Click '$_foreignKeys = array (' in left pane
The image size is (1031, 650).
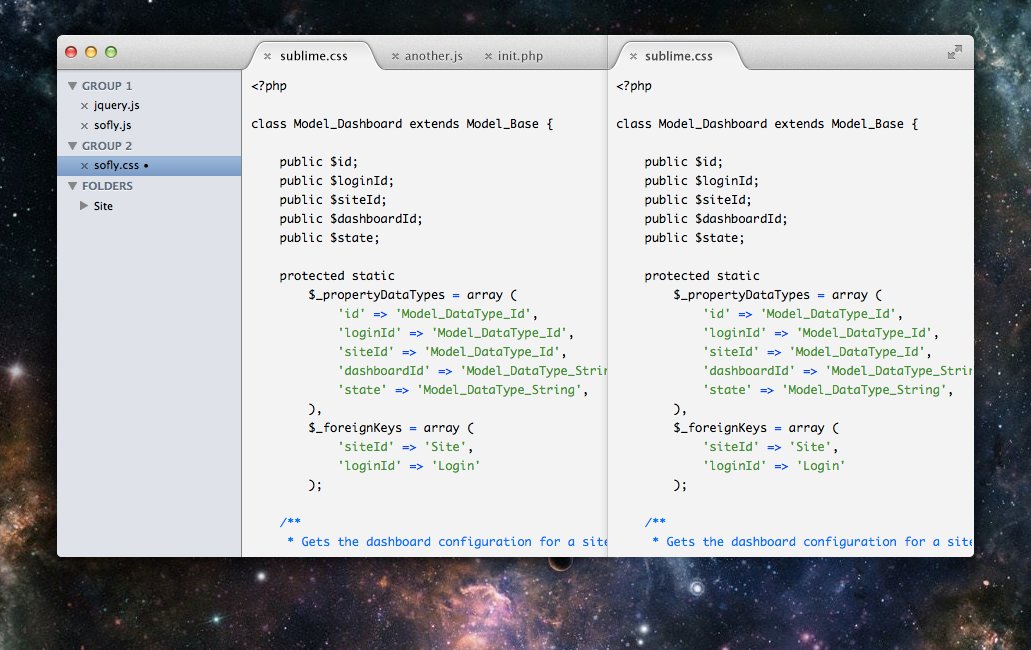391,428
